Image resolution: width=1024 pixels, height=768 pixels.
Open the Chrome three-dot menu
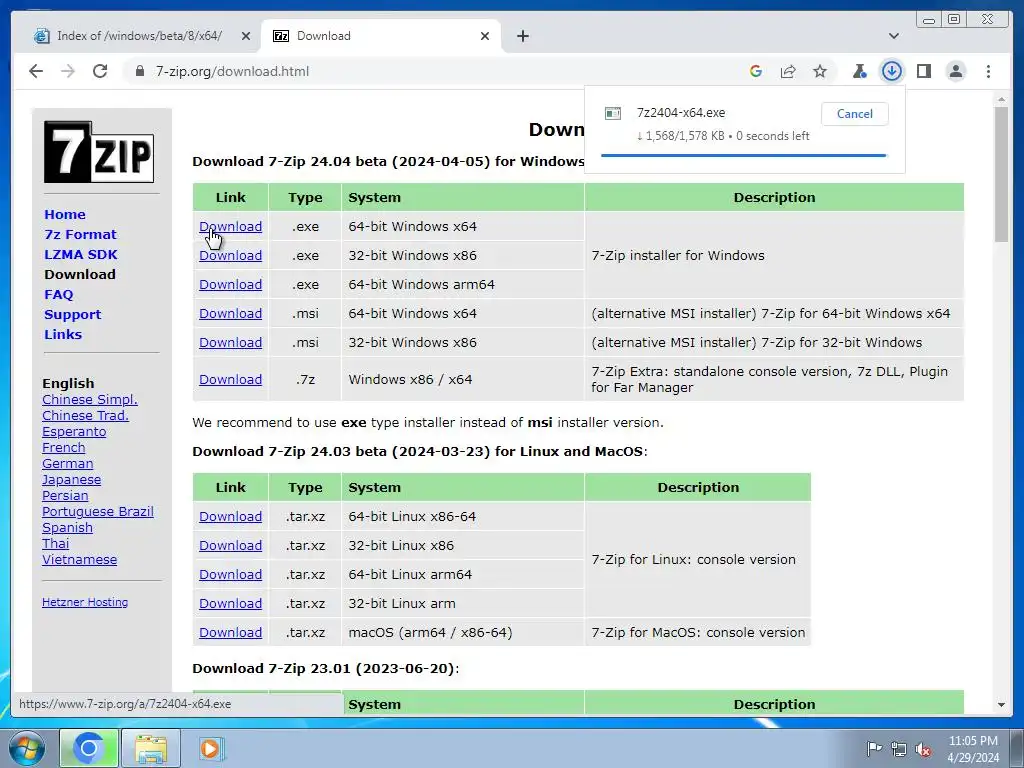[x=988, y=71]
